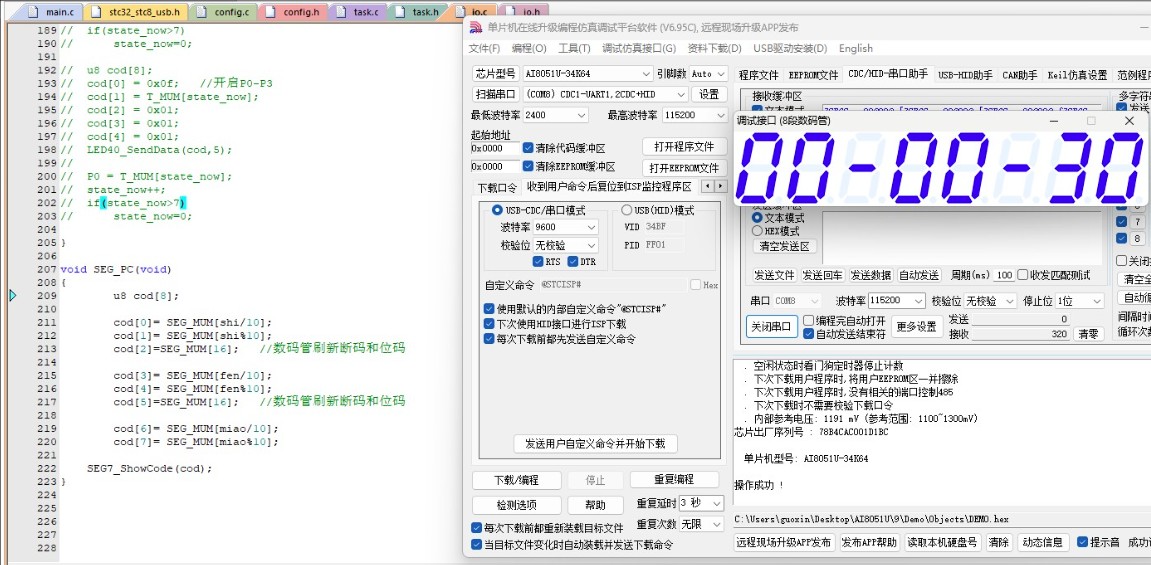1151x565 pixels.
Task: Open USB-CDC 波特率 9600 dropdown
Action: tap(565, 227)
